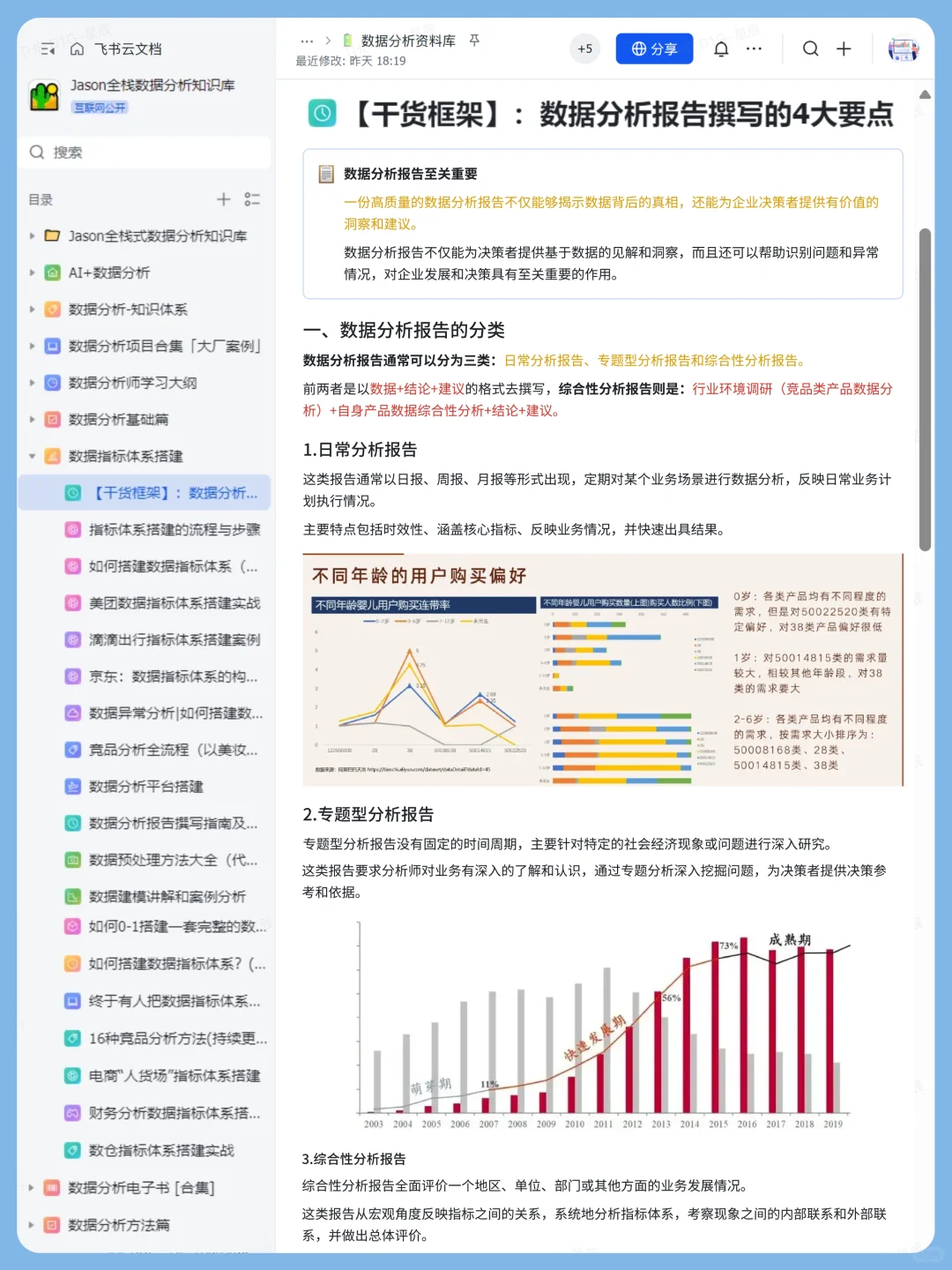Show the +5 collaborators
Screen dimensions: 952x1270
coord(584,49)
